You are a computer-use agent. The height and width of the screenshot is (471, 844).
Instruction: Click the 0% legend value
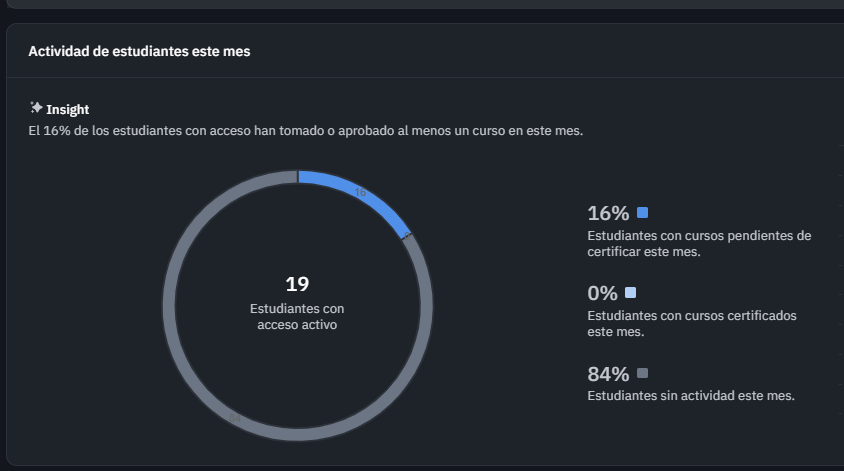click(603, 294)
